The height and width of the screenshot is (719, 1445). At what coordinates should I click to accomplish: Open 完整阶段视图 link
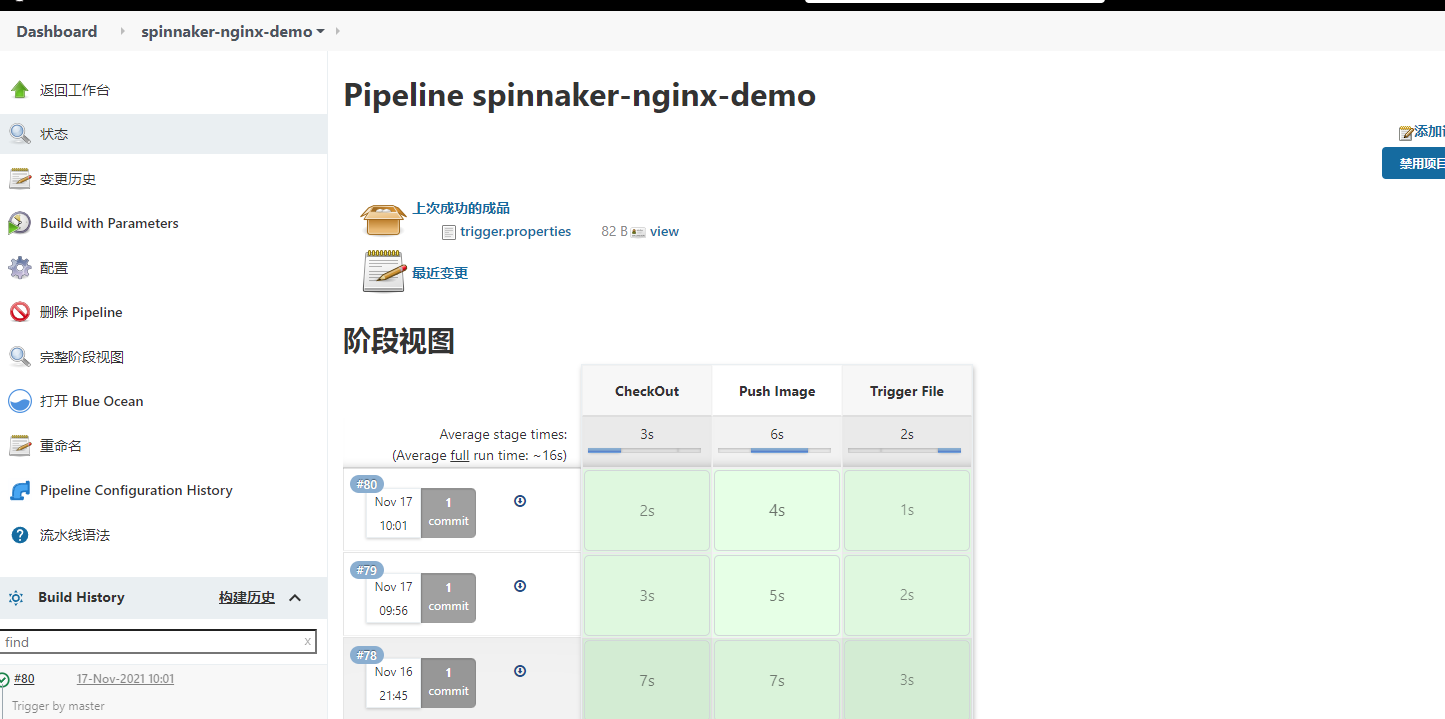[82, 357]
